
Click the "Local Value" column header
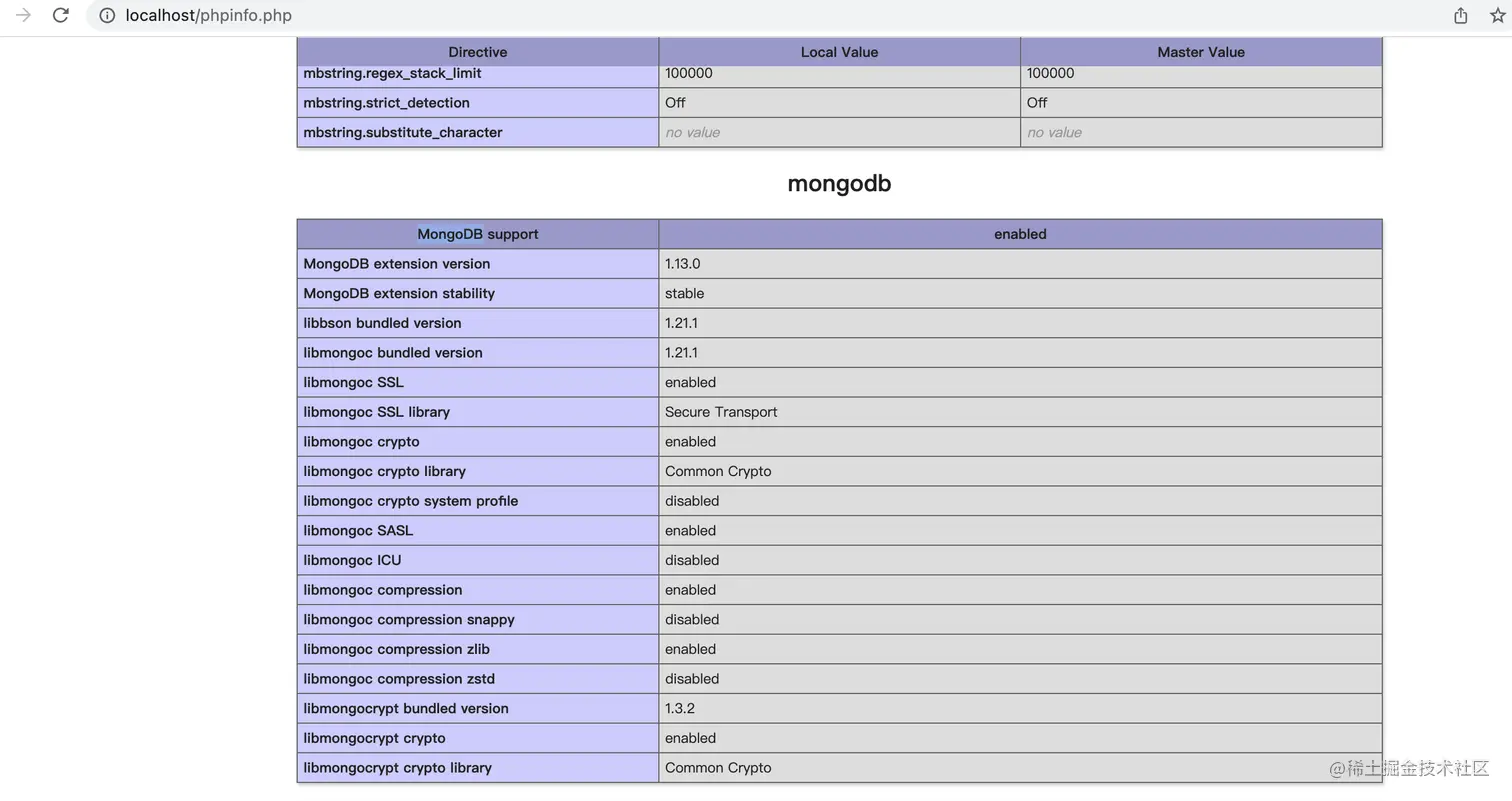click(839, 52)
